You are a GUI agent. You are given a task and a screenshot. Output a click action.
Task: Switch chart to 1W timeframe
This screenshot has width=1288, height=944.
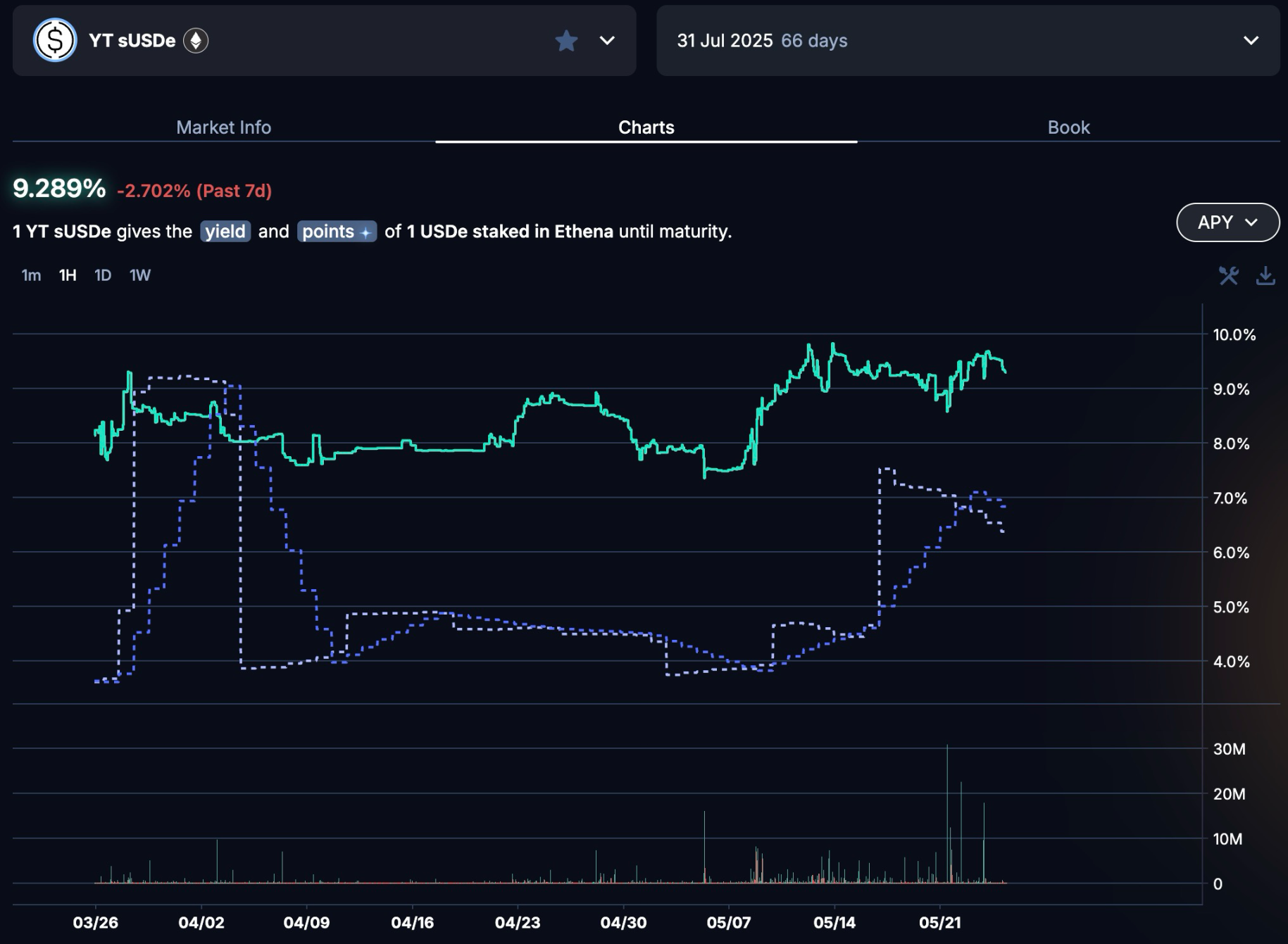[x=140, y=275]
